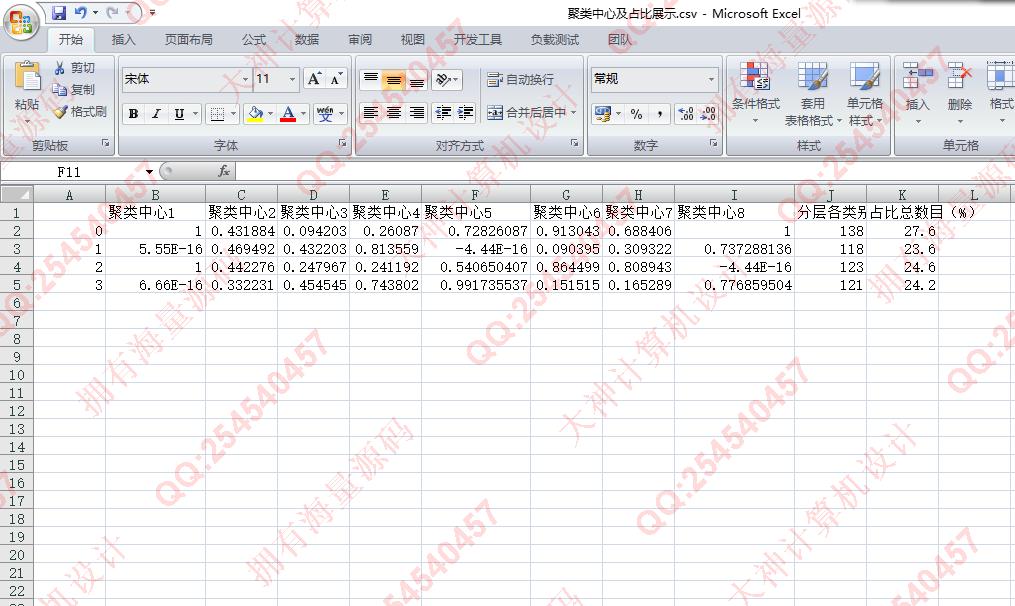This screenshot has width=1015, height=606.
Task: Open number format 常规 dropdown
Action: tap(711, 79)
